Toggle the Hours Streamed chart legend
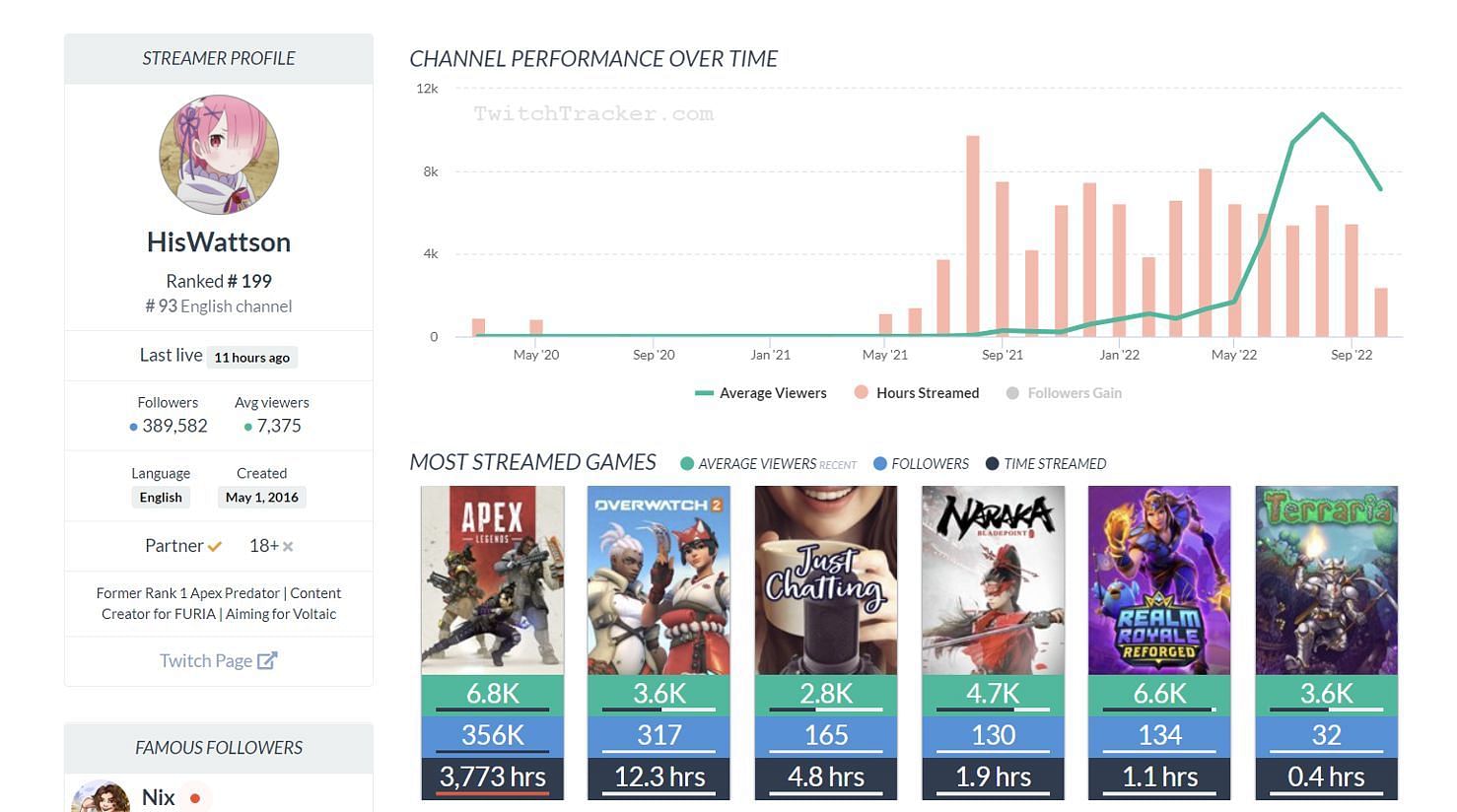 pyautogui.click(x=917, y=393)
